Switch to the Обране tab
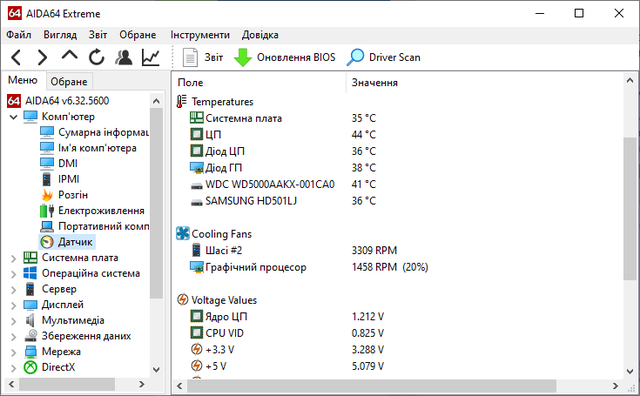640x396 pixels. click(x=69, y=82)
